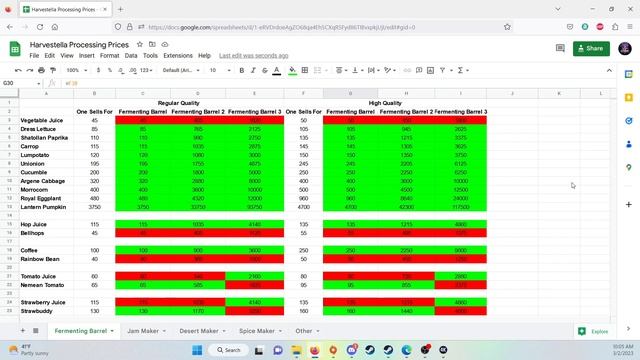Open Keep in the side panel
Viewport: 640px width, 360px height.
pos(629,98)
